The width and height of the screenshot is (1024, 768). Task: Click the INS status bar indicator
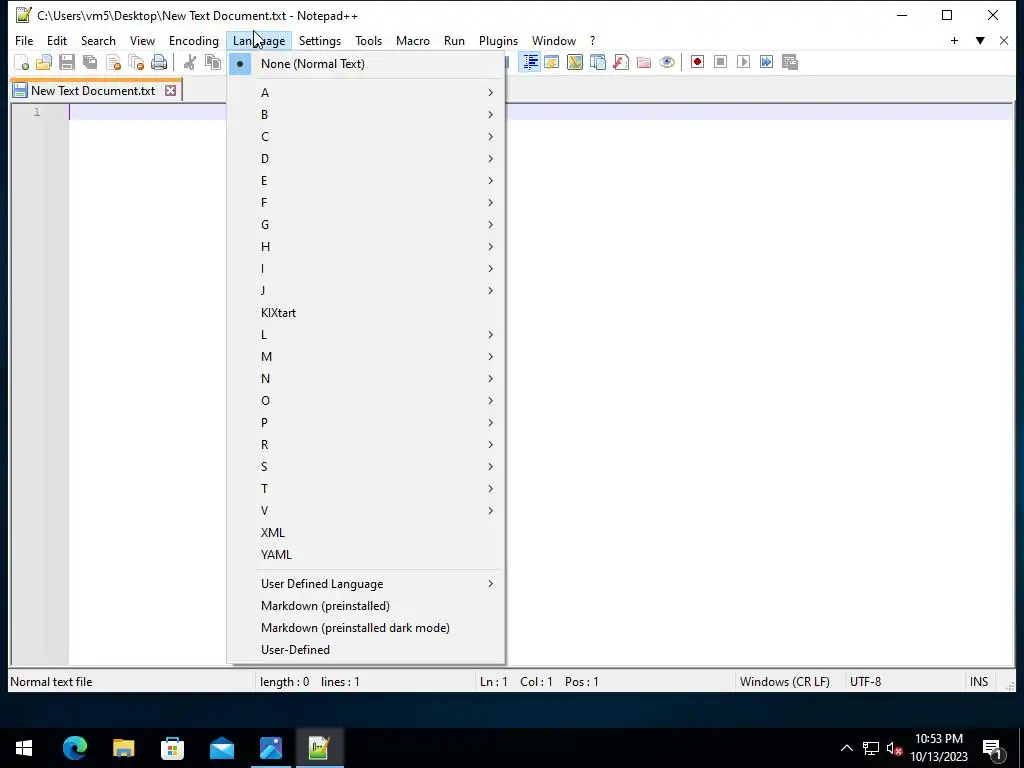click(979, 682)
